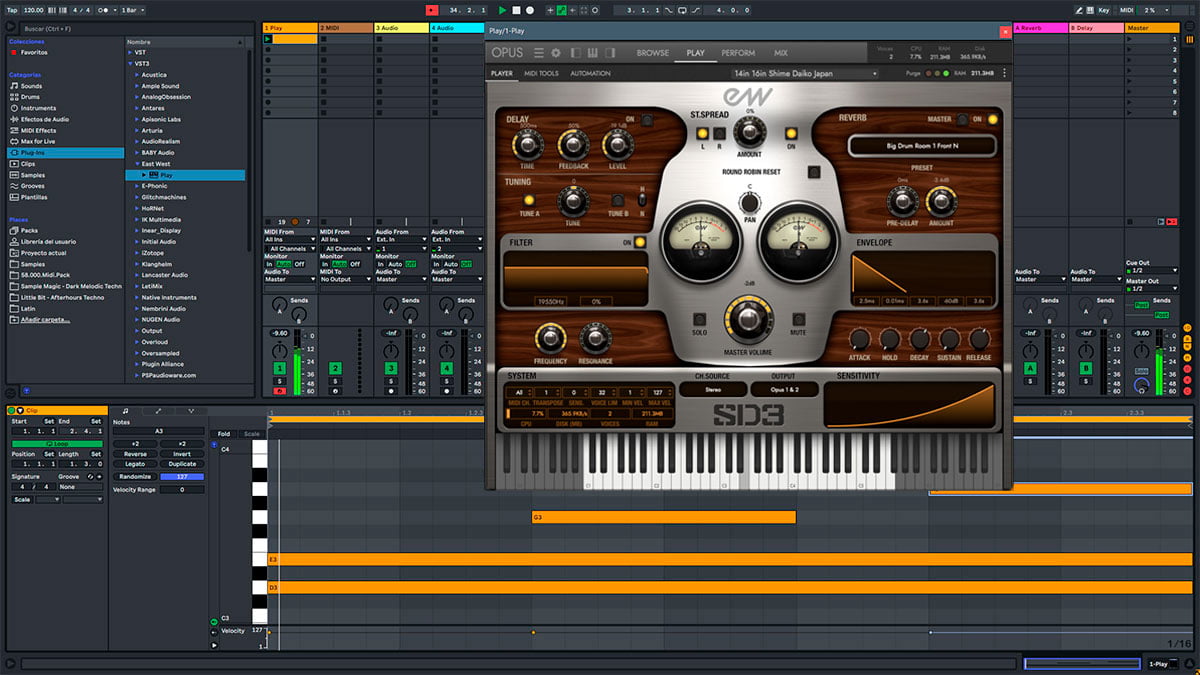This screenshot has width=1200, height=675.
Task: Toggle TUNE B switch
Action: pos(617,200)
